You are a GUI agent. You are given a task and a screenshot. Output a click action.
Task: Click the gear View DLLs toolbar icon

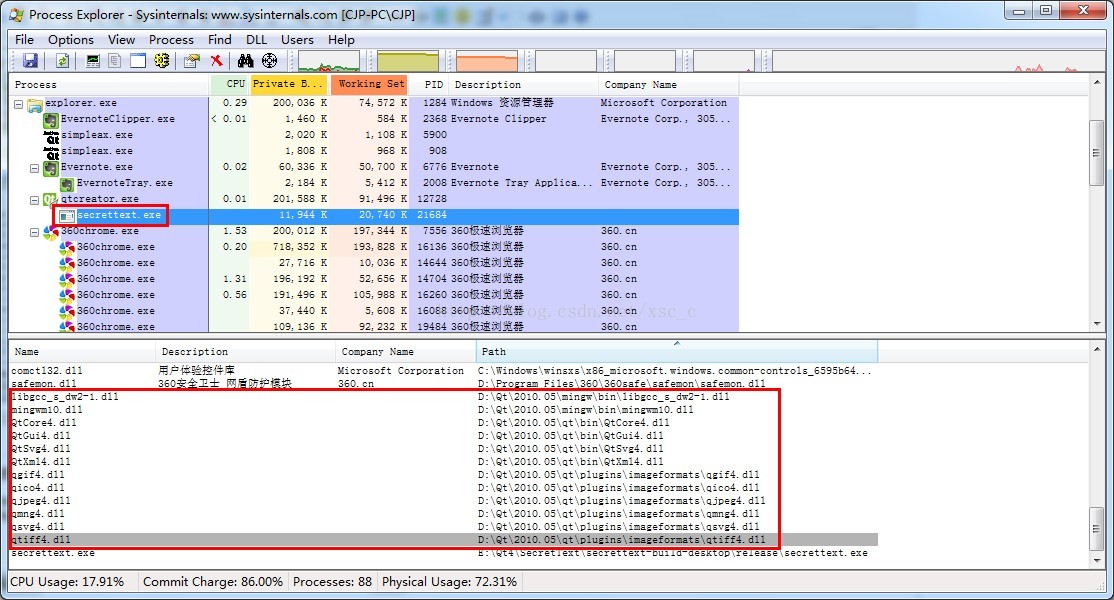[162, 61]
